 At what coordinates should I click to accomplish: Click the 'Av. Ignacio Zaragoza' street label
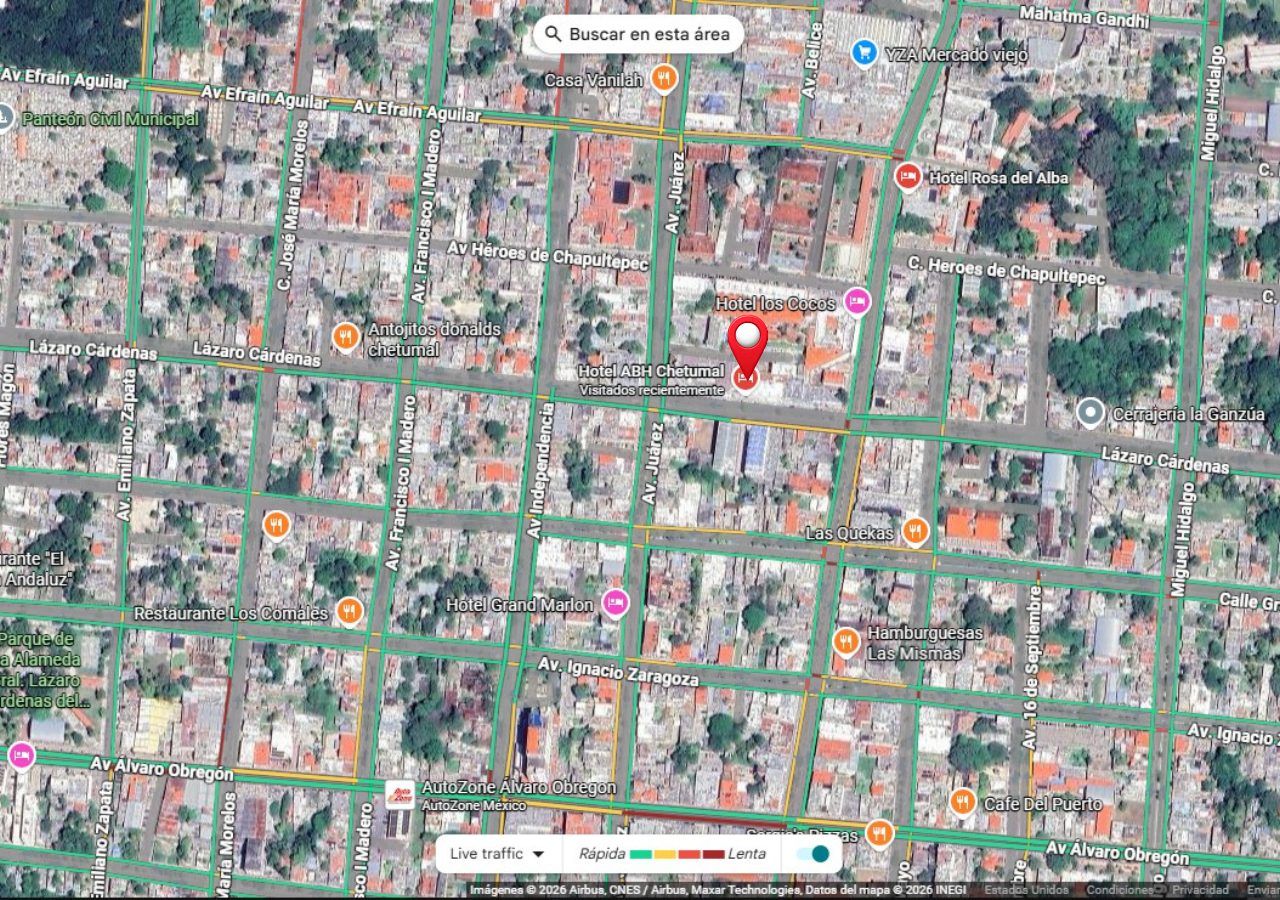pyautogui.click(x=618, y=670)
